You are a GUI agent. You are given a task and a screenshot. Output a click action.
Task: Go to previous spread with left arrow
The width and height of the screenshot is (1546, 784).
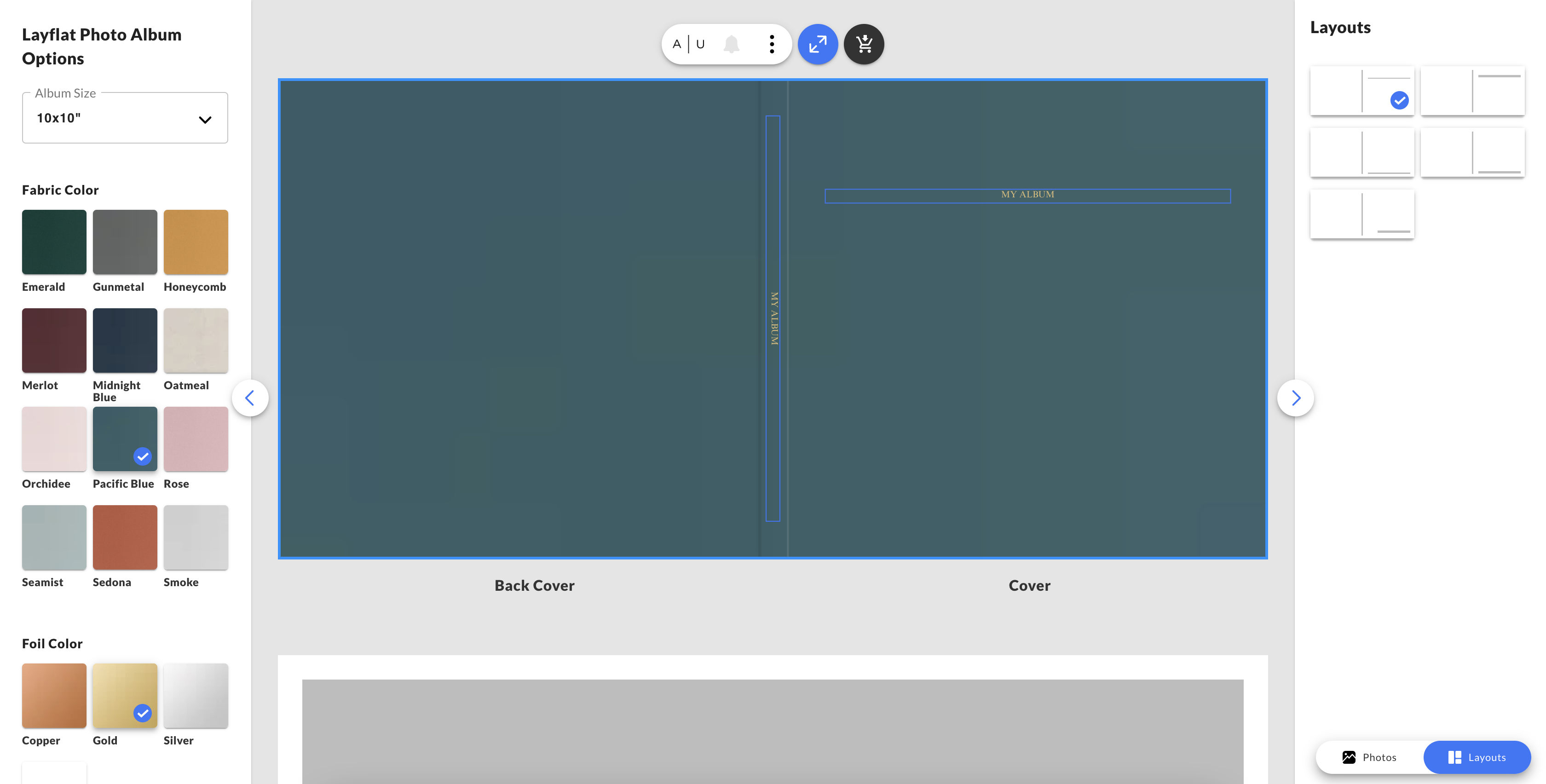250,398
